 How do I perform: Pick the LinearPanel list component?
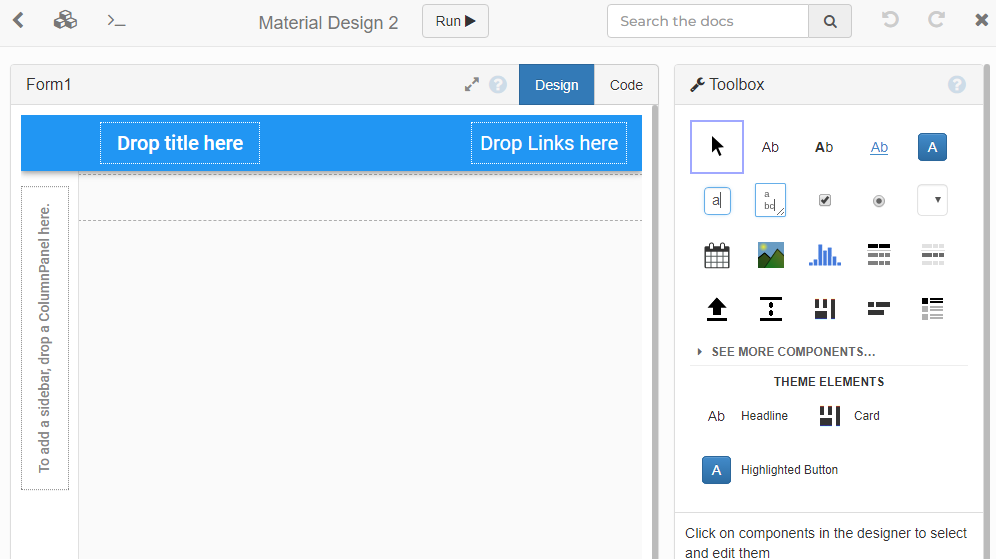[932, 309]
